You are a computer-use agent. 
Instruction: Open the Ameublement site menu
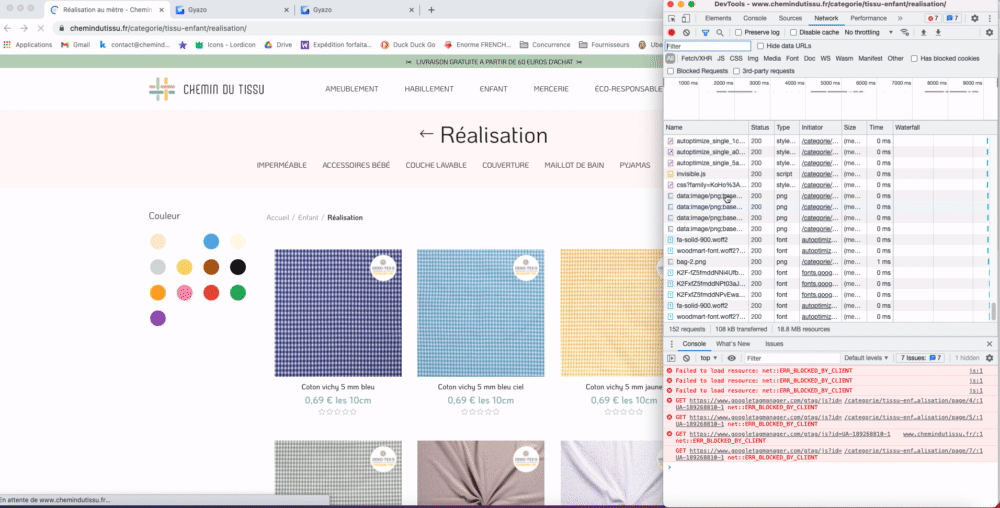click(x=351, y=89)
